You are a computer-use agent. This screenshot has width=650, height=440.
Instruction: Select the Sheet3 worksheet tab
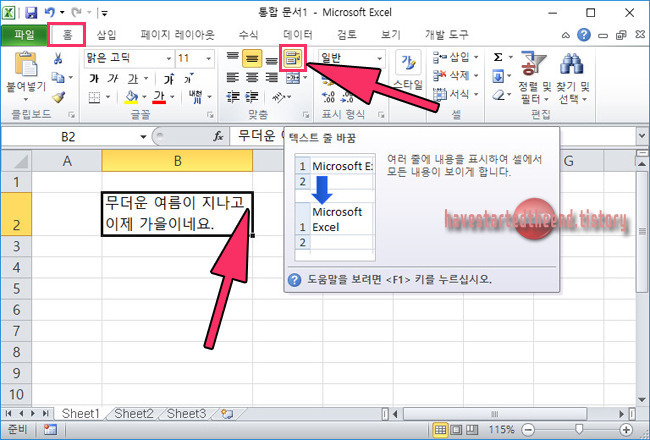click(186, 414)
